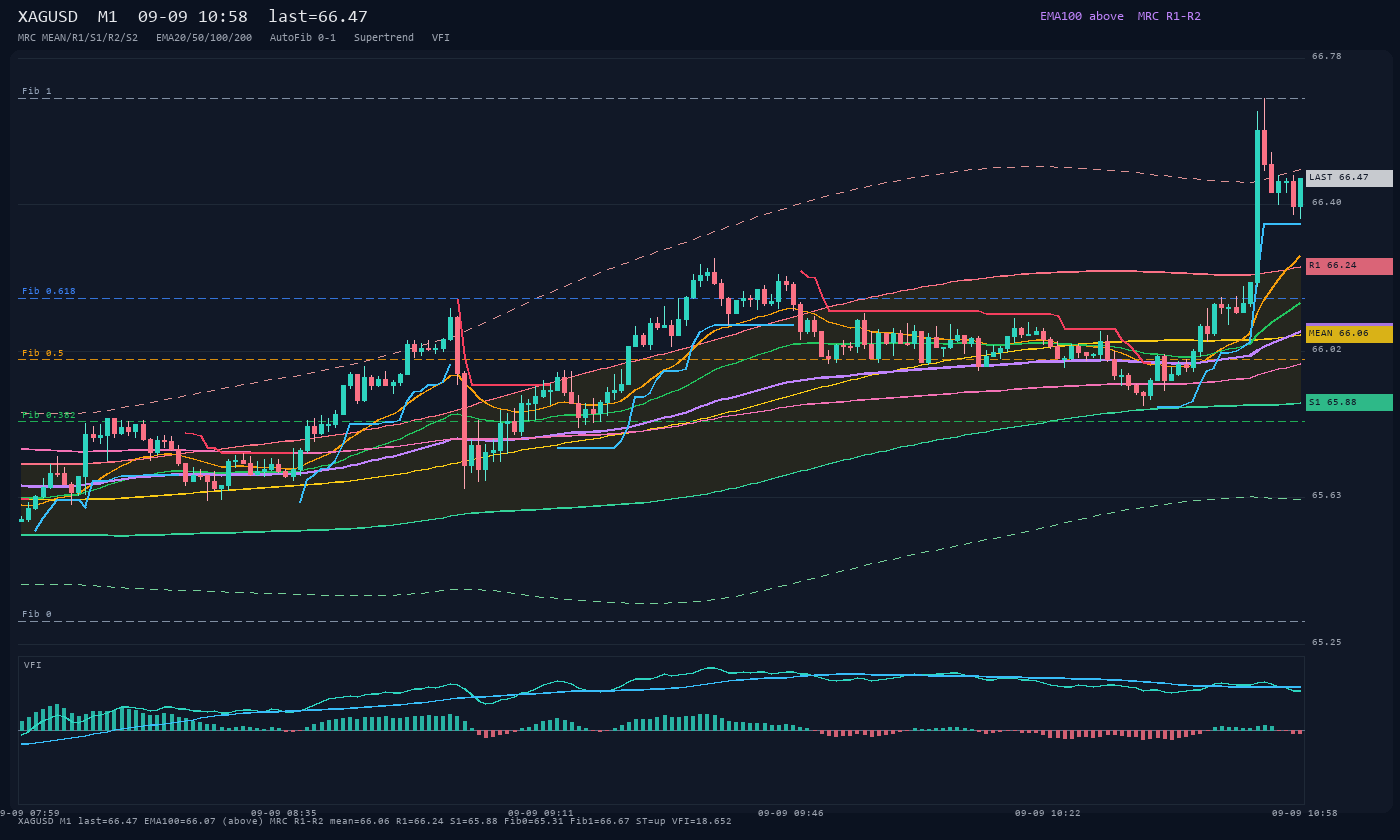Click the 66.40 price axis value
The image size is (1400, 840).
(1327, 202)
